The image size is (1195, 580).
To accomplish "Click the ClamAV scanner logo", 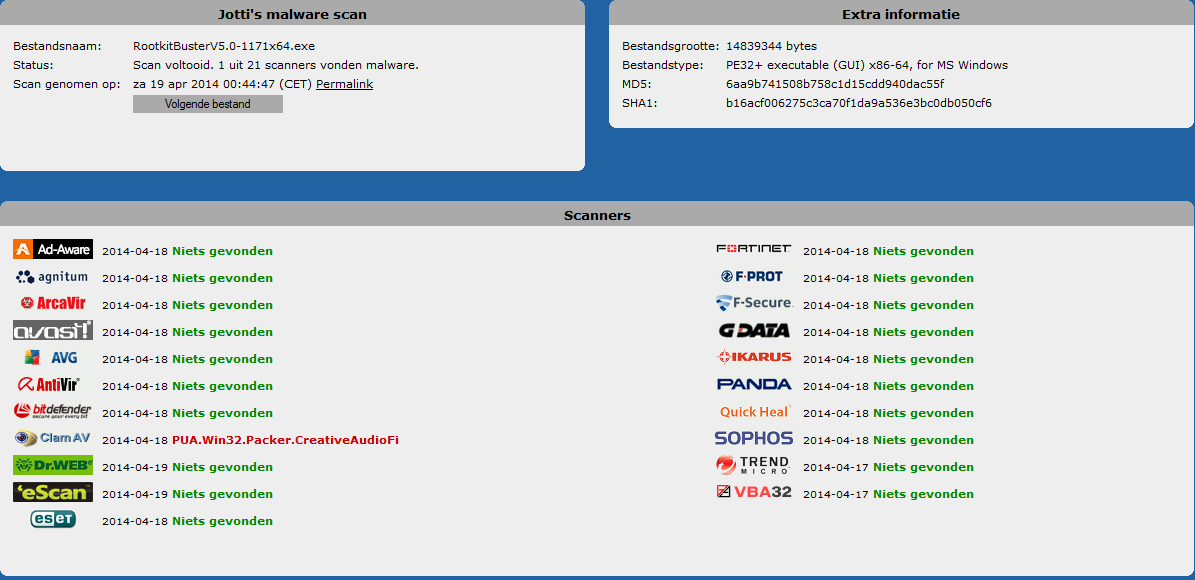I will (53, 438).
